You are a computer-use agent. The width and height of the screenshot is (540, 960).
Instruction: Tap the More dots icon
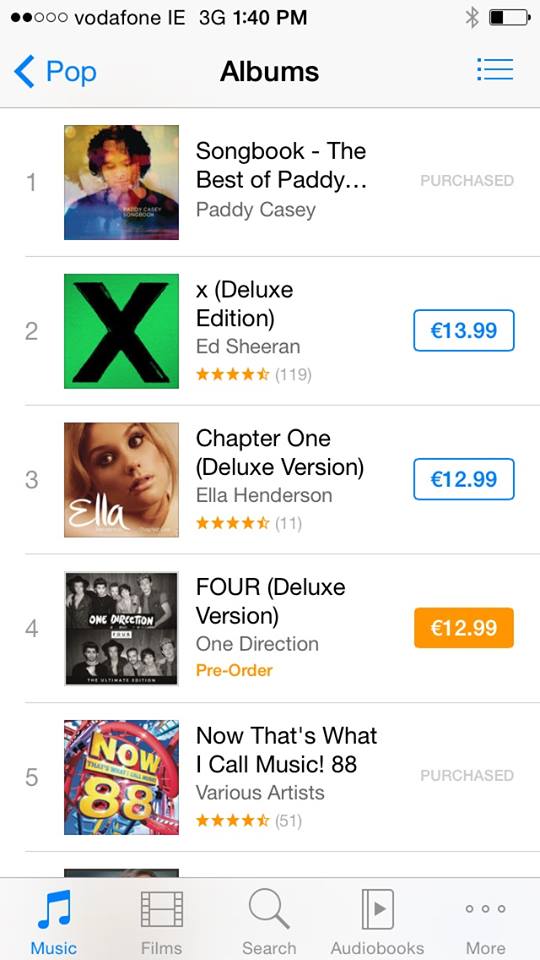click(x=486, y=909)
